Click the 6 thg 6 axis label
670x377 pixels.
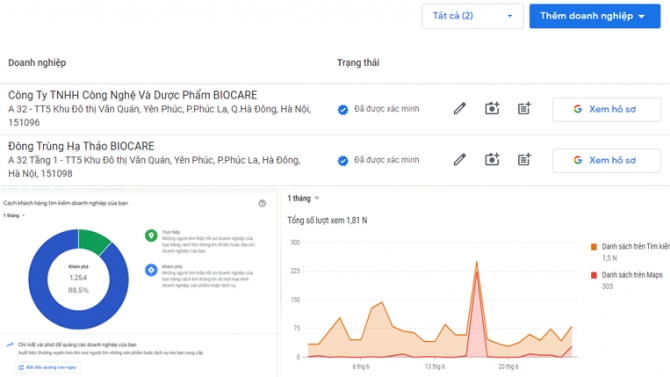pos(361,367)
